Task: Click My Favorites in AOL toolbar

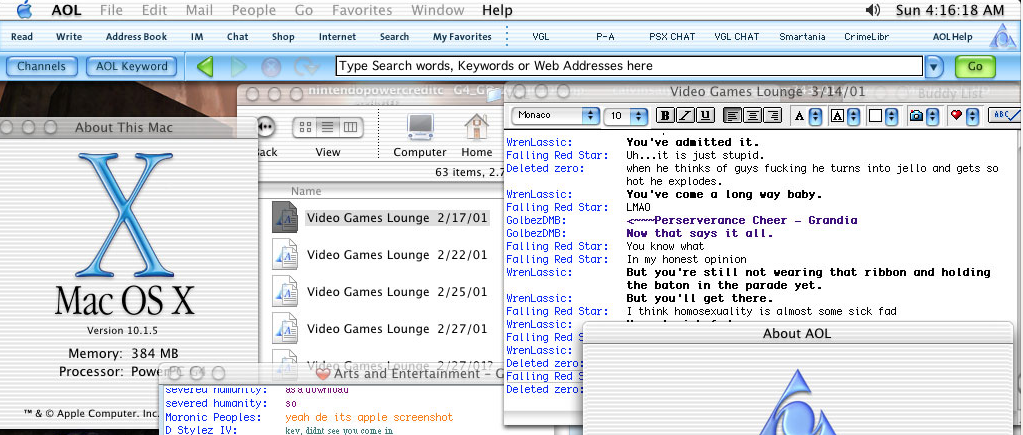Action: [x=462, y=37]
